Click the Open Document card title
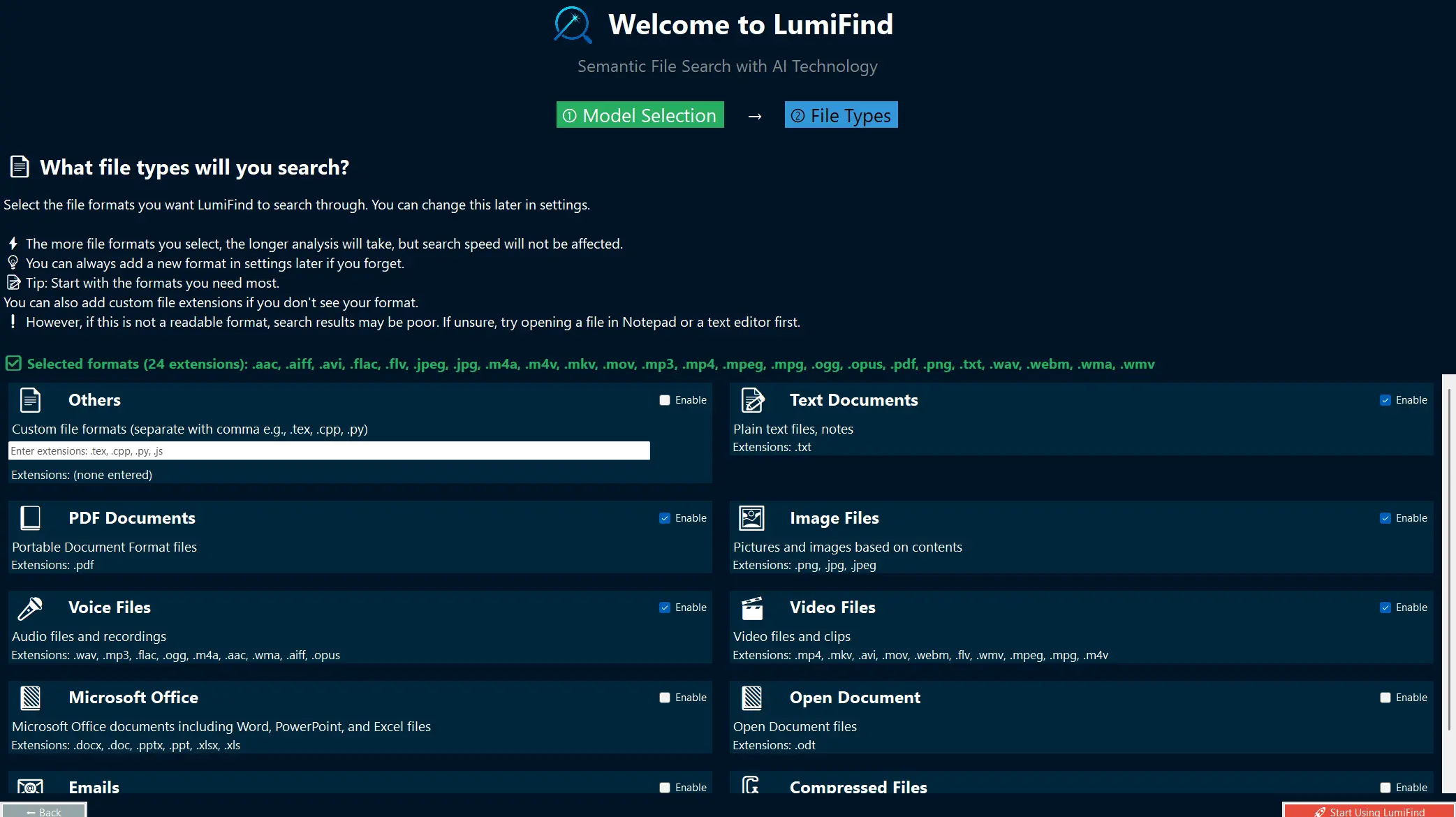Image resolution: width=1456 pixels, height=817 pixels. tap(855, 698)
